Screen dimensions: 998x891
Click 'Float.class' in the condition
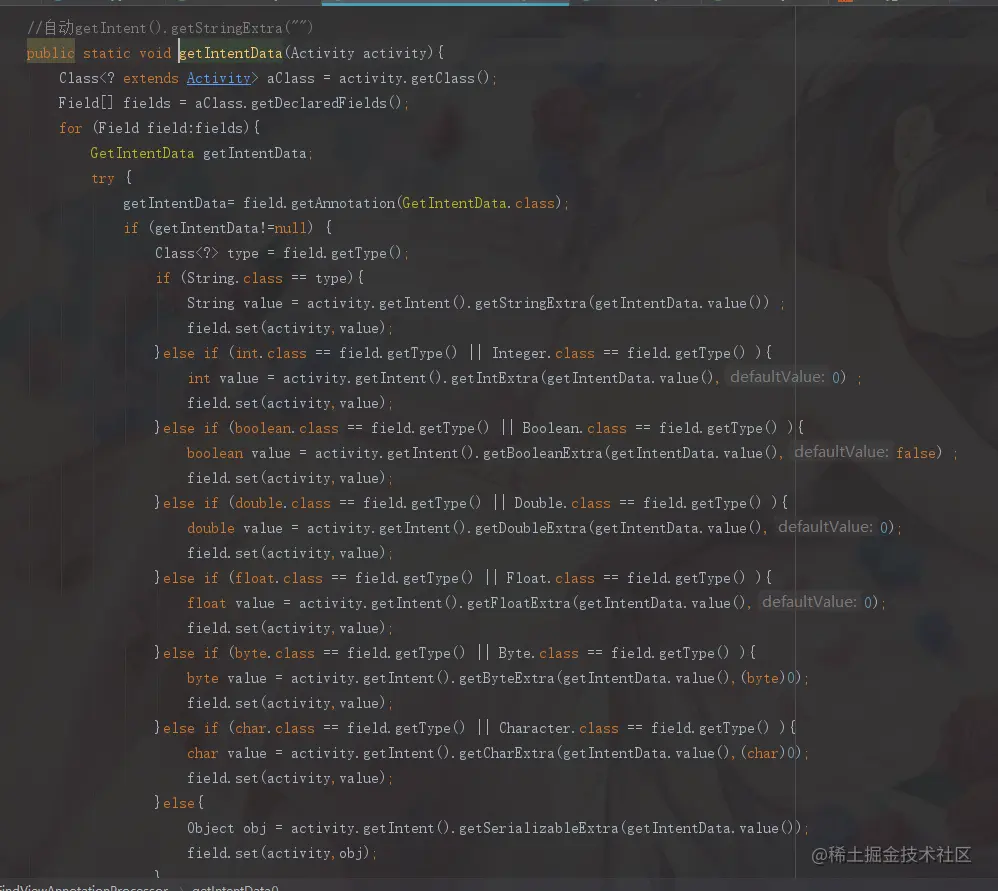(x=550, y=579)
